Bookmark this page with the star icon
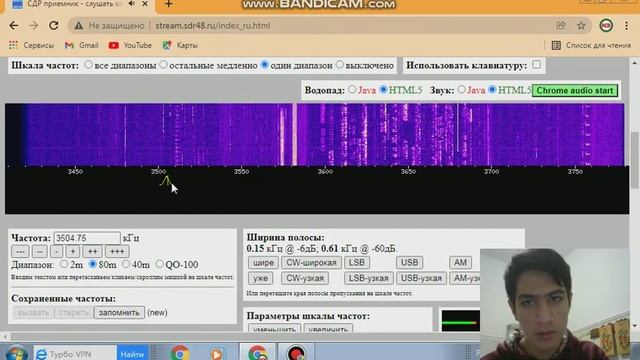The width and height of the screenshot is (640, 360). (x=581, y=26)
